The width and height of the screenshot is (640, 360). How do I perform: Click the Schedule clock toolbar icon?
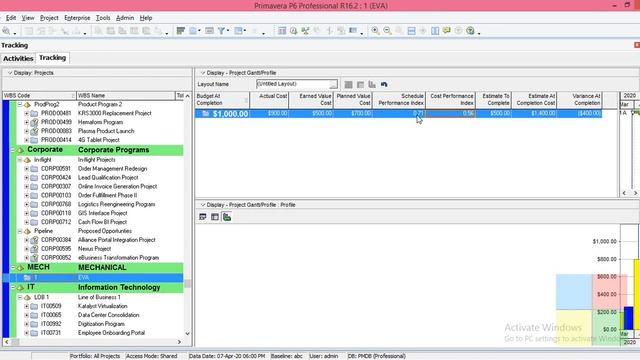tap(293, 31)
